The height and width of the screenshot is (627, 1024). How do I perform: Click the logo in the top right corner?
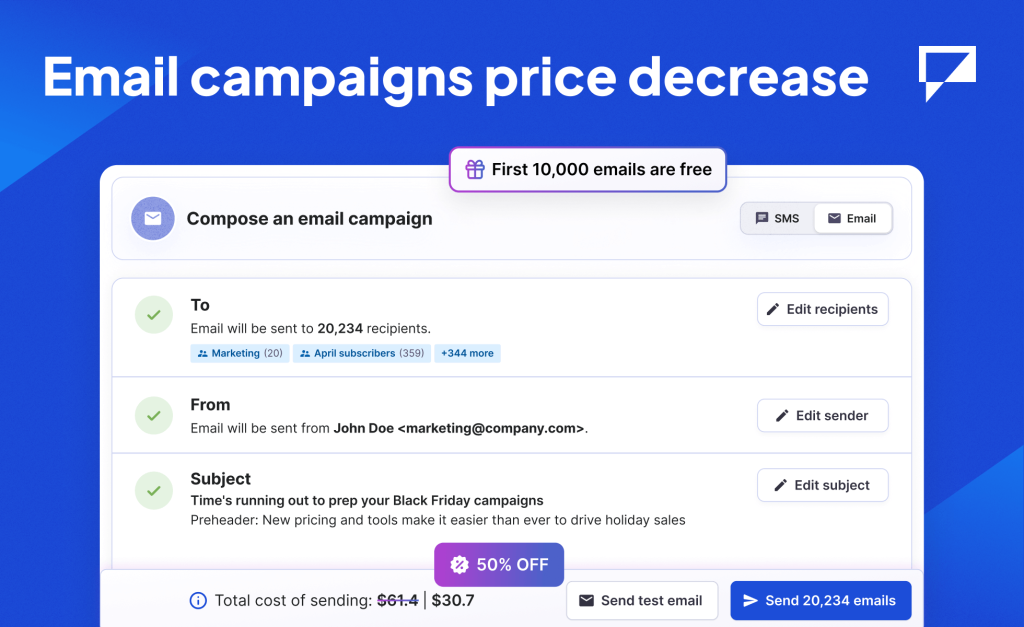(x=946, y=74)
